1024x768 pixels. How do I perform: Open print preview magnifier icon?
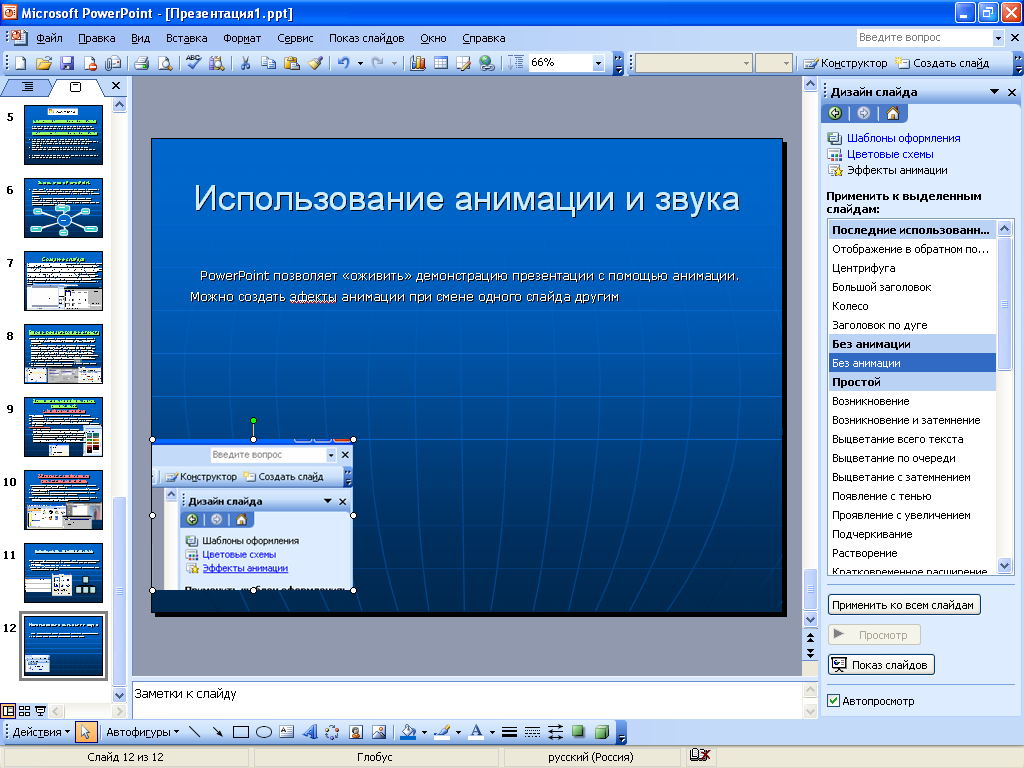coord(165,63)
